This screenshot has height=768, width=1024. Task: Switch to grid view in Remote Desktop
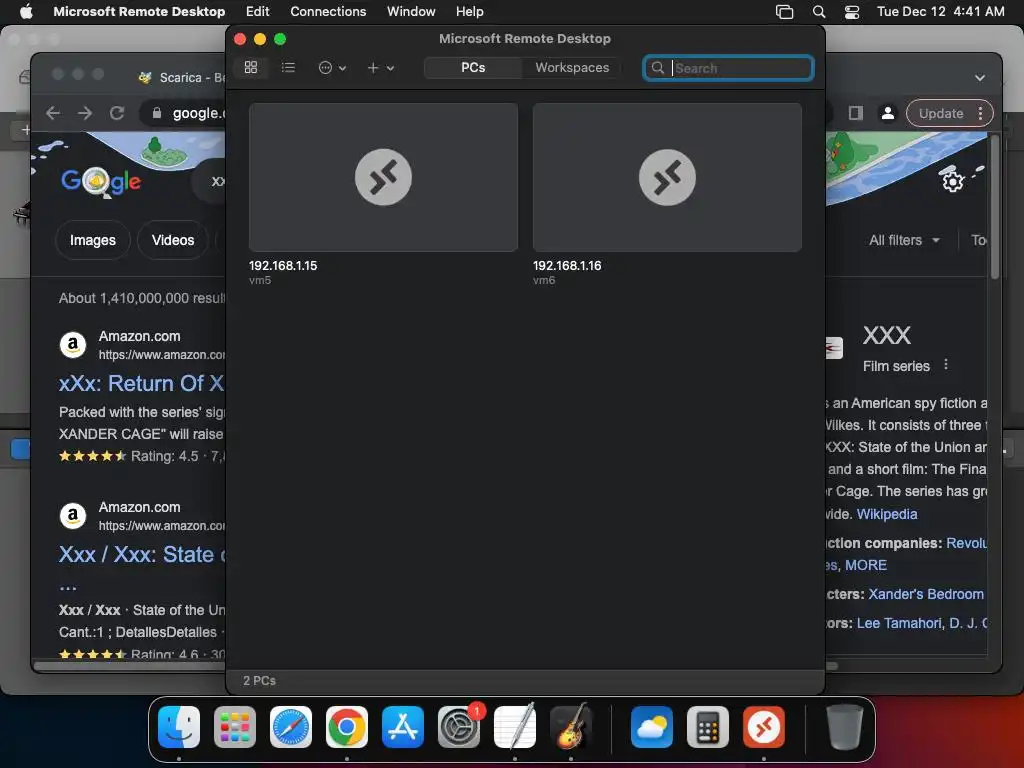[251, 67]
